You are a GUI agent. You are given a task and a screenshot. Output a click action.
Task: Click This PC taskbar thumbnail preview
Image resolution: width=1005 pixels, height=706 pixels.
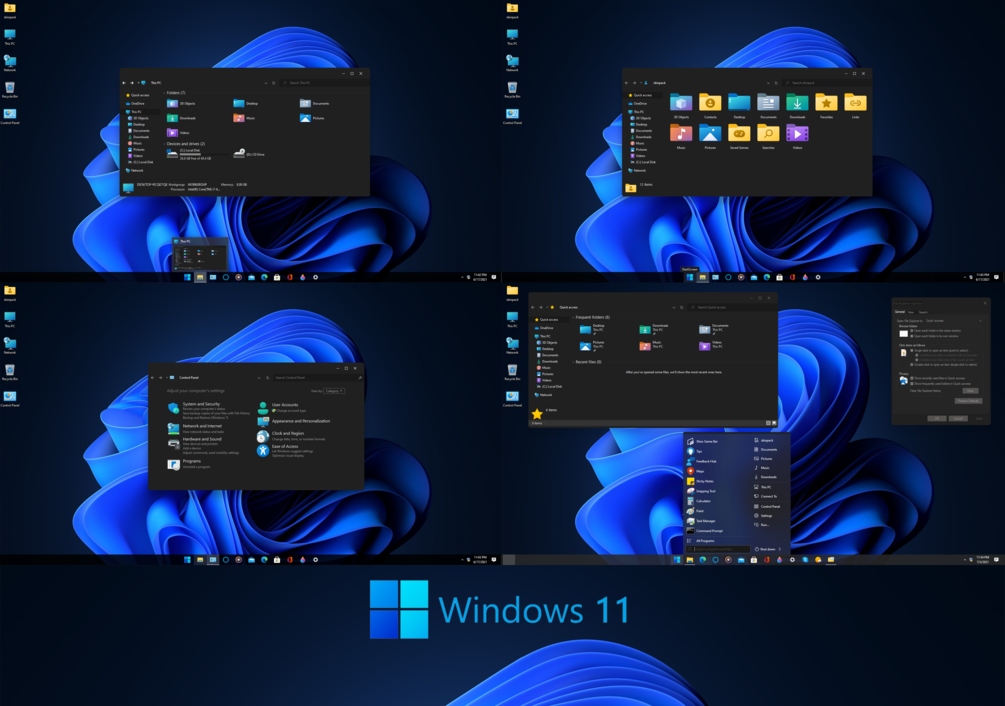(x=200, y=254)
